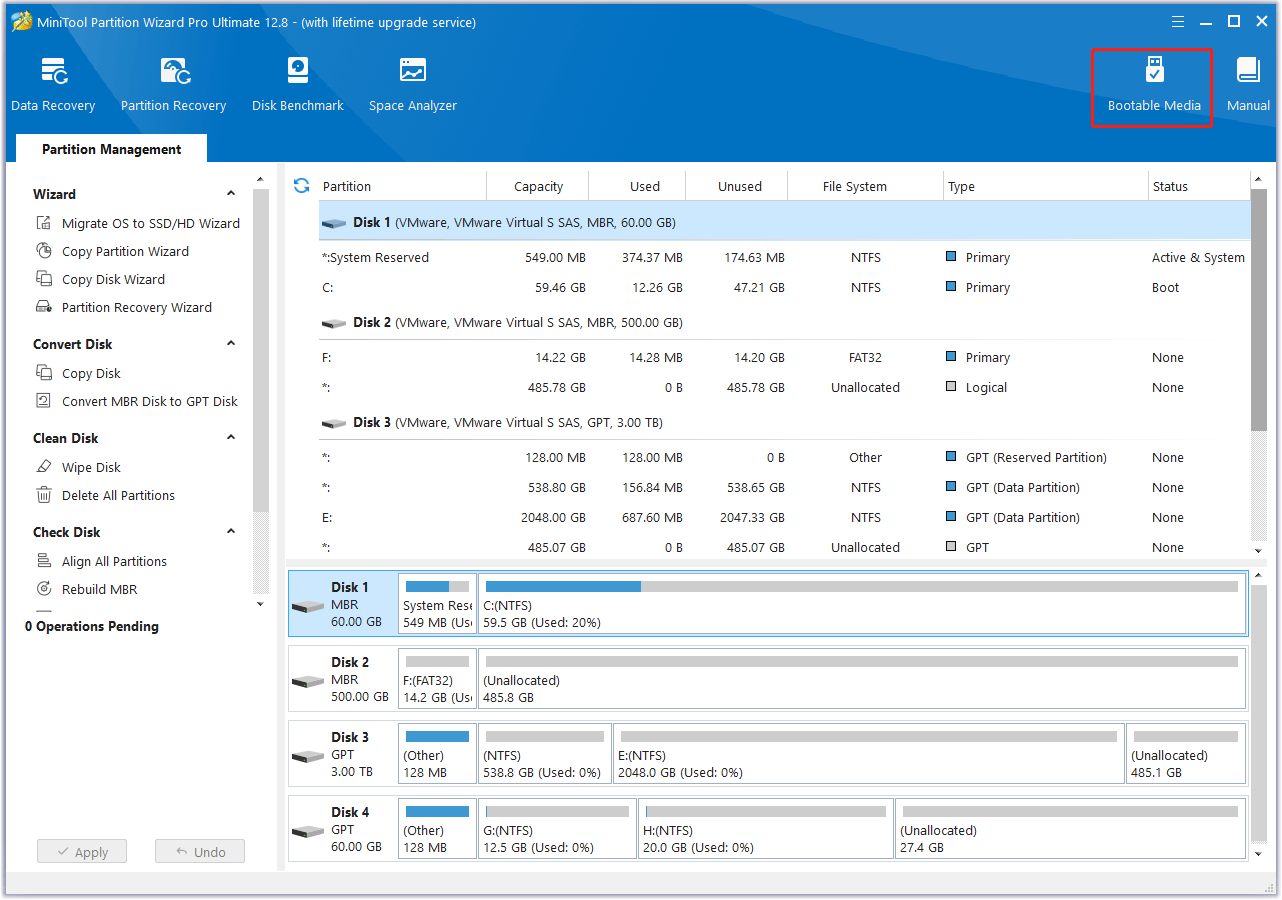This screenshot has height=900, width=1282.
Task: Select System Reserved block in disk map
Action: tap(437, 604)
